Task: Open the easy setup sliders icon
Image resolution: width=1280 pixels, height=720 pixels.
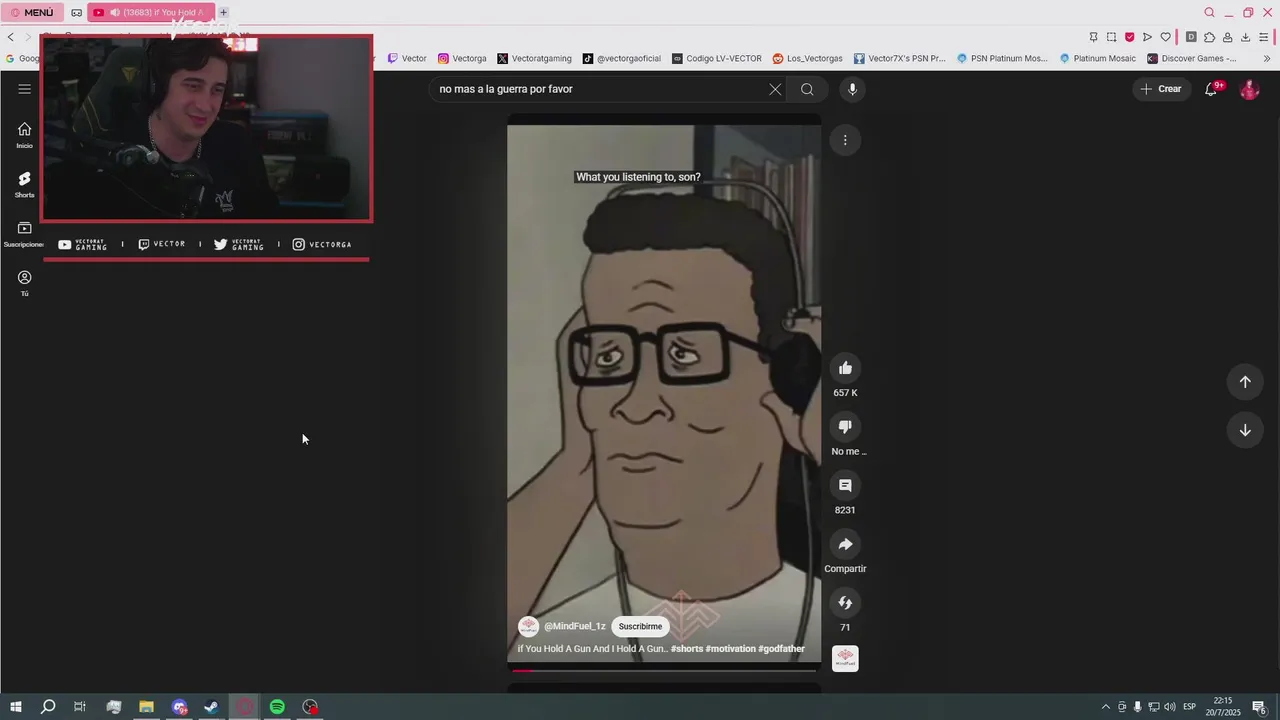Action: 1265,37
